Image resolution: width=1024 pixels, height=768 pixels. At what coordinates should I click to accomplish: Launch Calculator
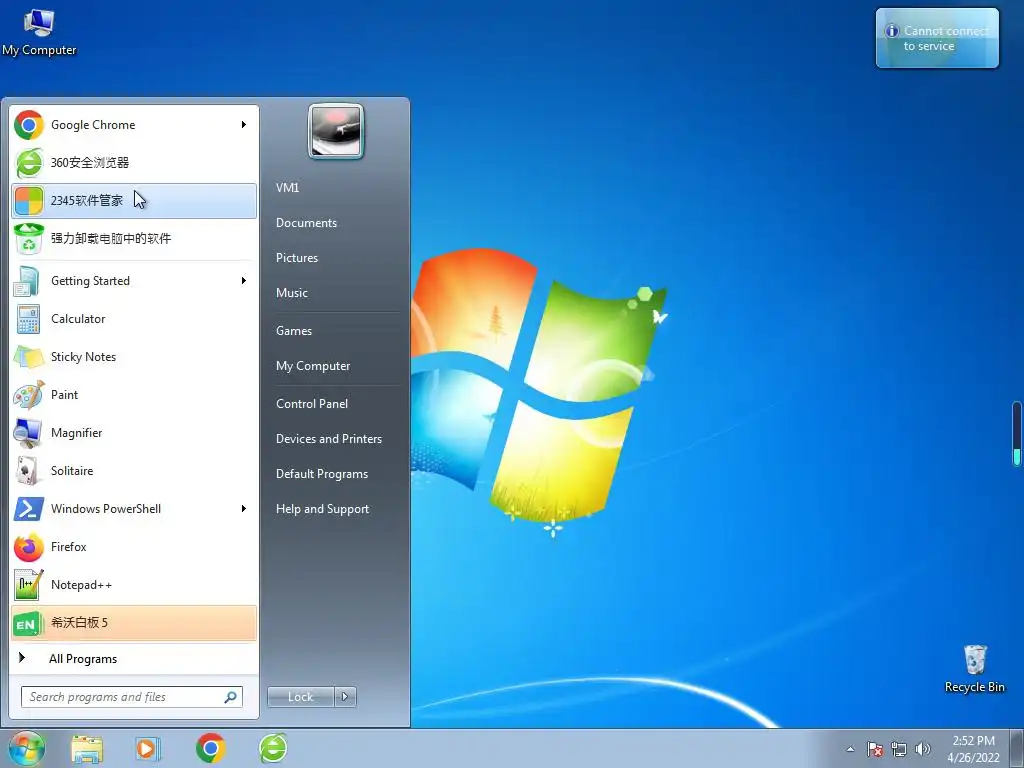[x=134, y=319]
